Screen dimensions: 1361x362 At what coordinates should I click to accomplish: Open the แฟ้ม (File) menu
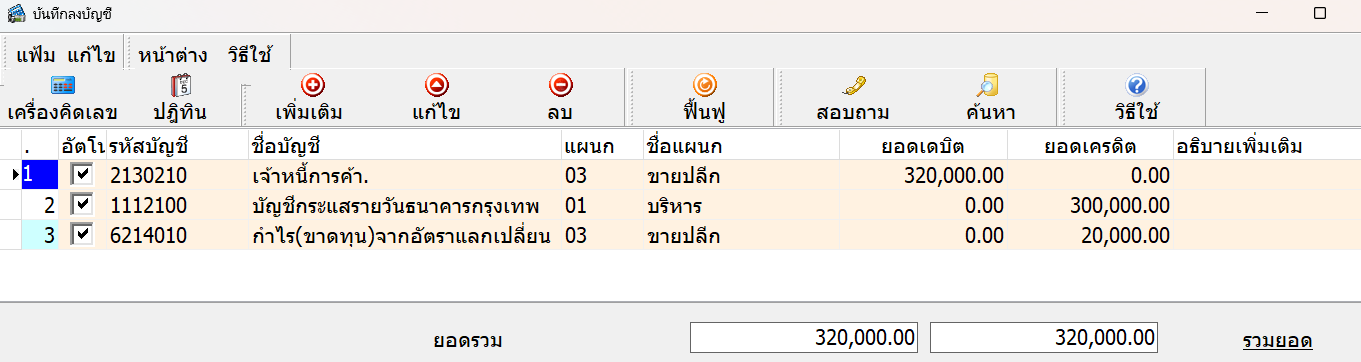[x=36, y=54]
